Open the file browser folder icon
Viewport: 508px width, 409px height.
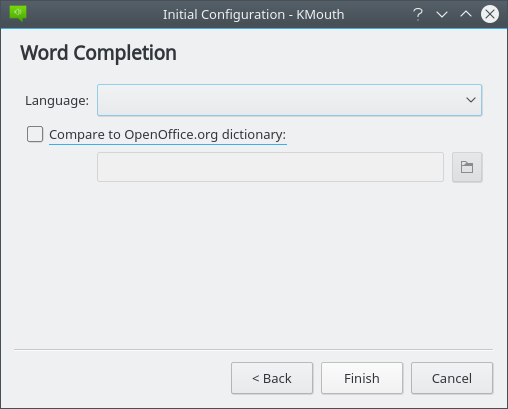(x=467, y=167)
